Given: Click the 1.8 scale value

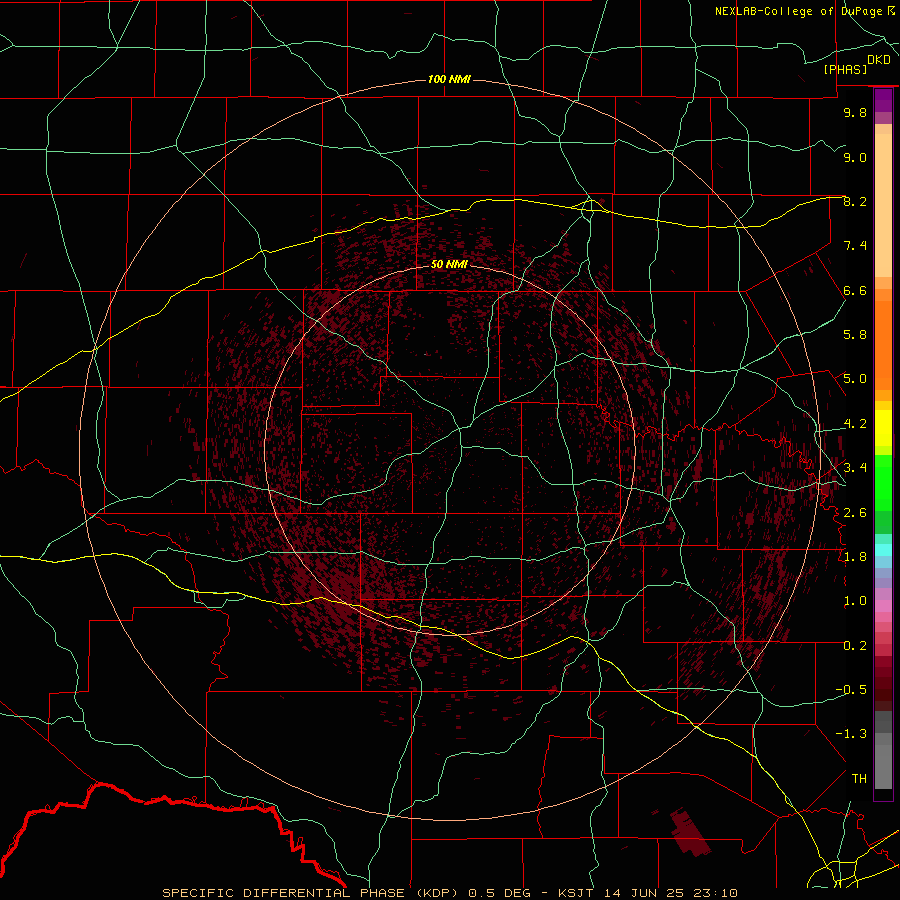Looking at the screenshot, I should 855,557.
